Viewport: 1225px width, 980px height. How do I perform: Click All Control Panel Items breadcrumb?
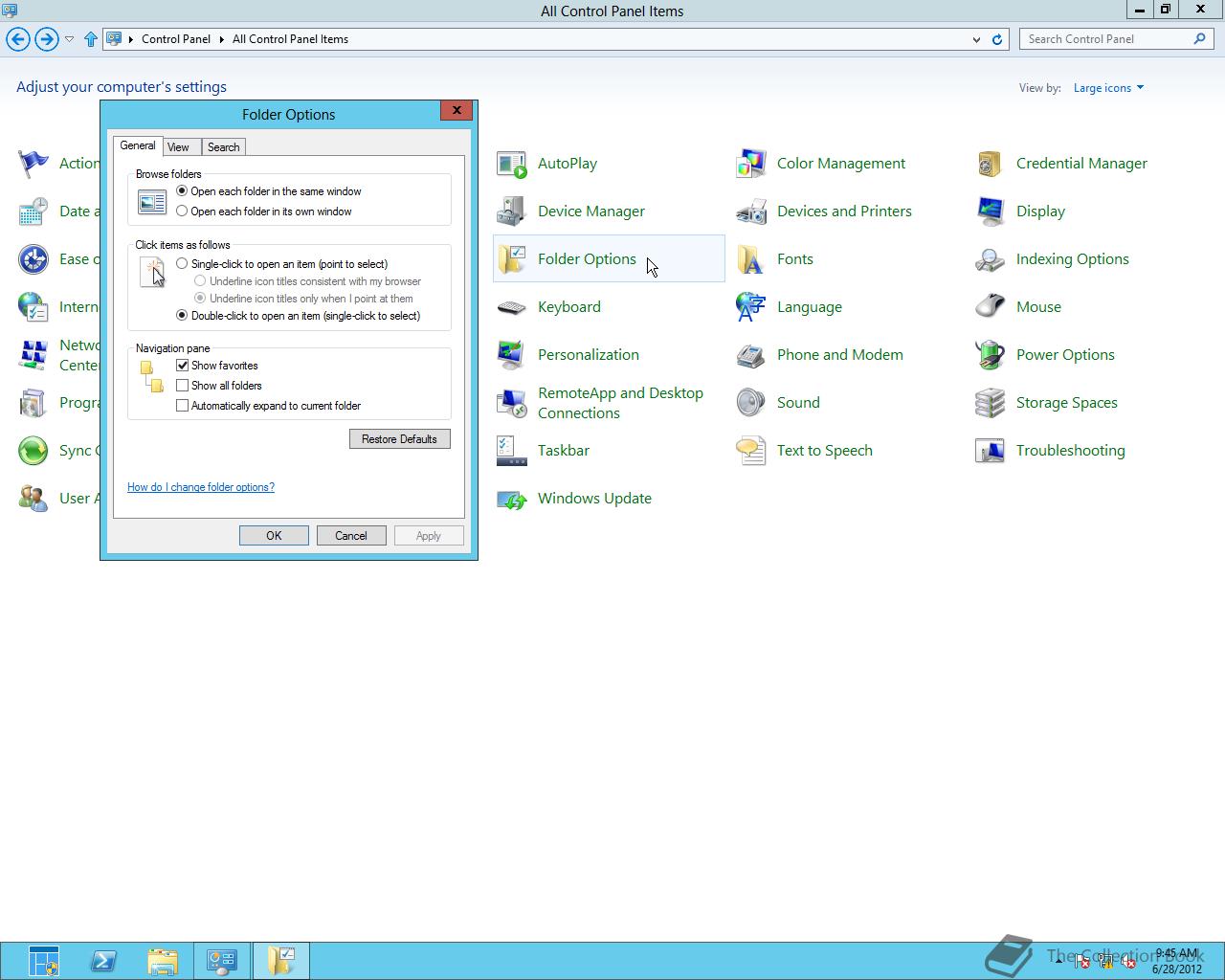pyautogui.click(x=290, y=39)
